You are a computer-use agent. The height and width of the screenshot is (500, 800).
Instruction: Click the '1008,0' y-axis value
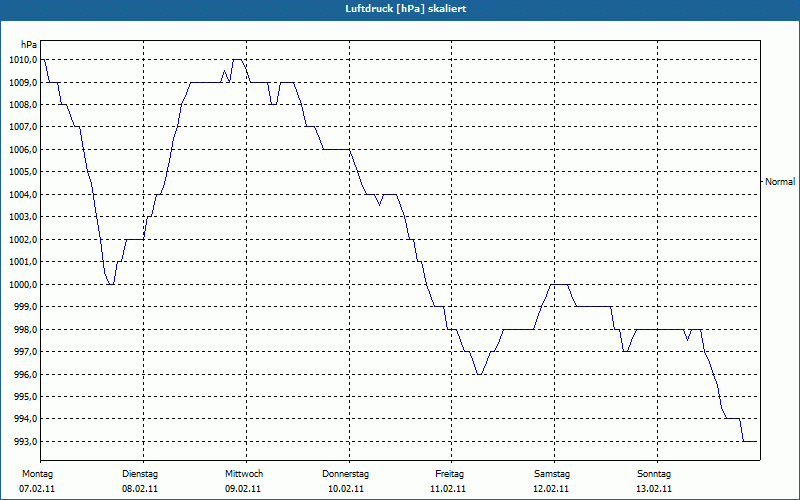[x=23, y=105]
